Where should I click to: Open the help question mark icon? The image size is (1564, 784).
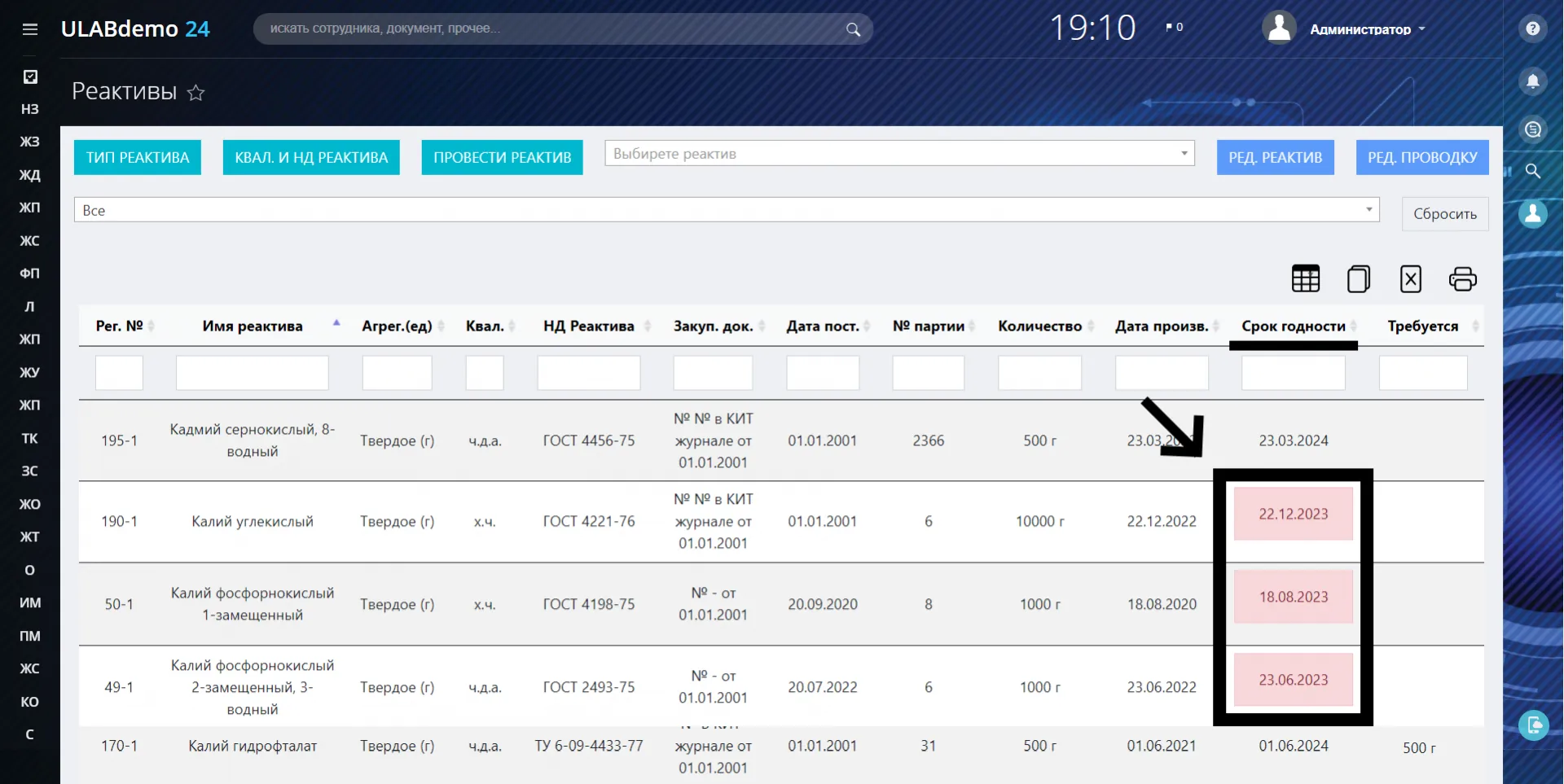pos(1532,29)
